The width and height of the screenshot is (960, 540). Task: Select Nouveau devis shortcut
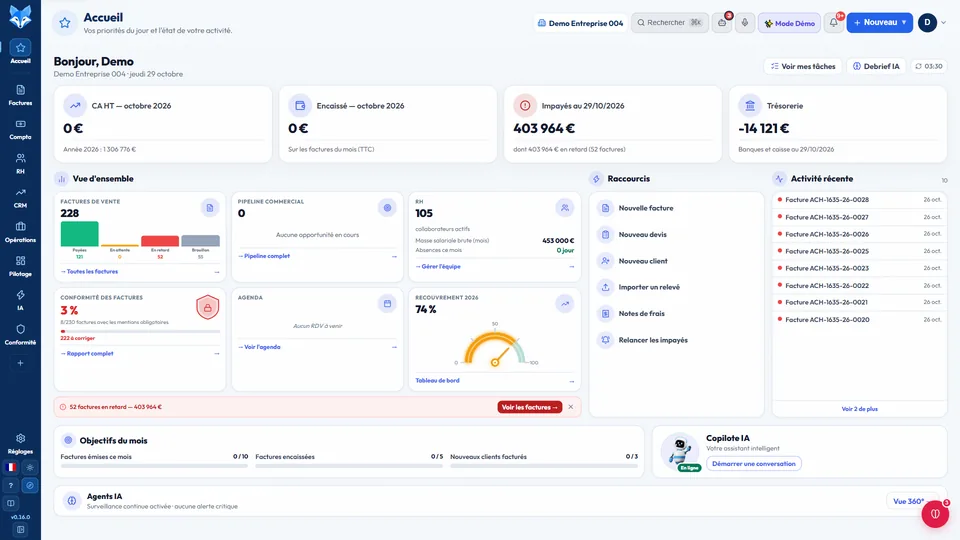(x=676, y=234)
